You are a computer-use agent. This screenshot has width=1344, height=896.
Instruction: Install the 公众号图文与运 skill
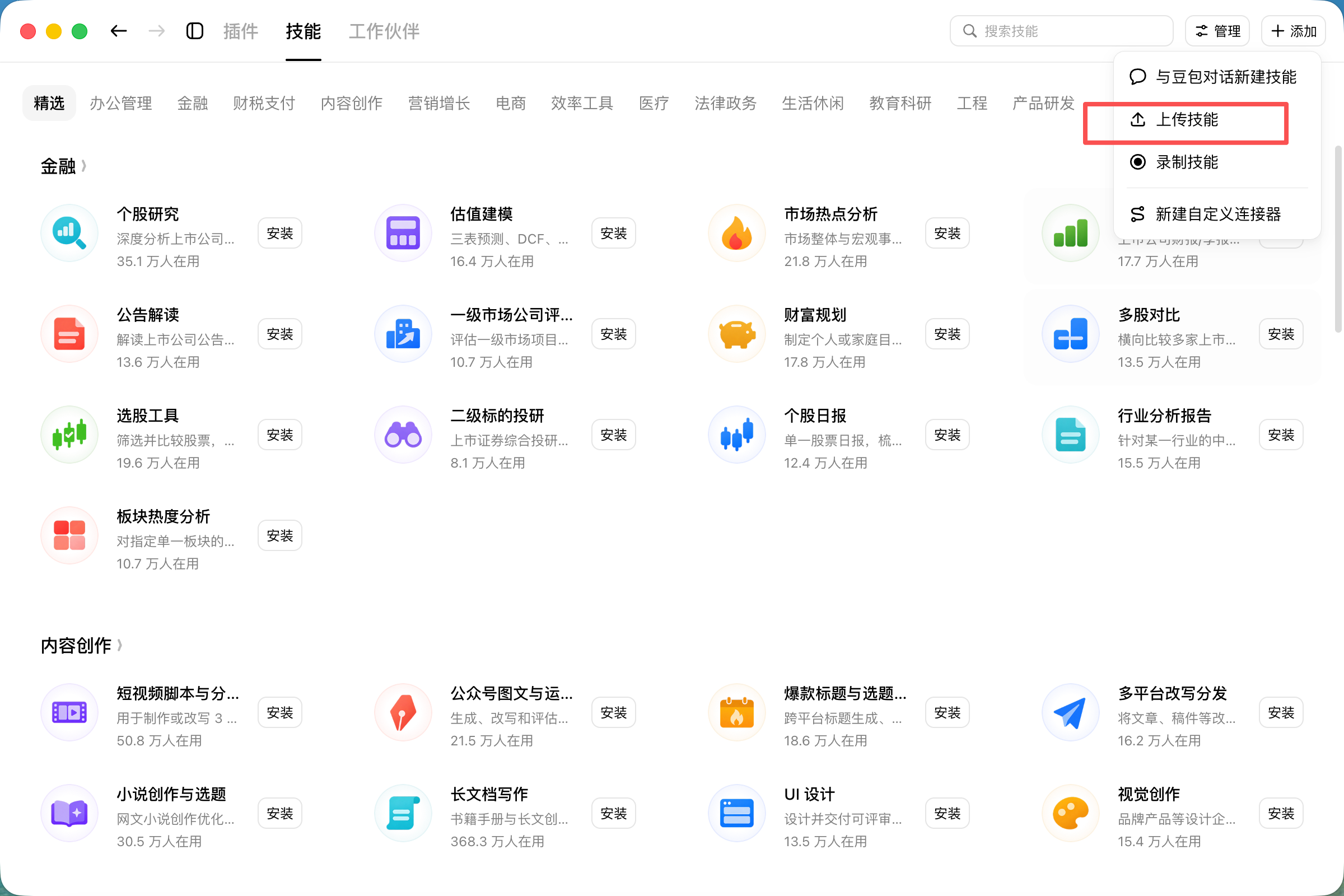(x=614, y=712)
